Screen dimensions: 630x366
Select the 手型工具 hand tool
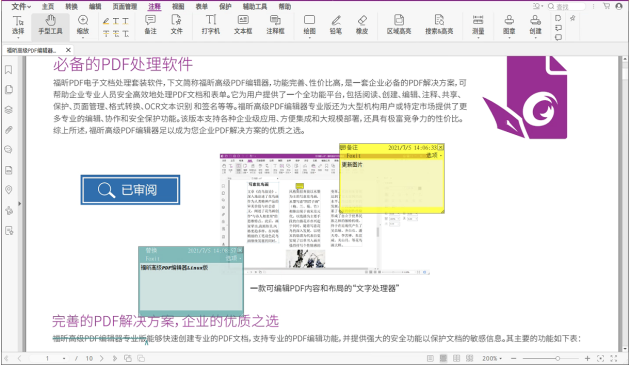pos(50,25)
